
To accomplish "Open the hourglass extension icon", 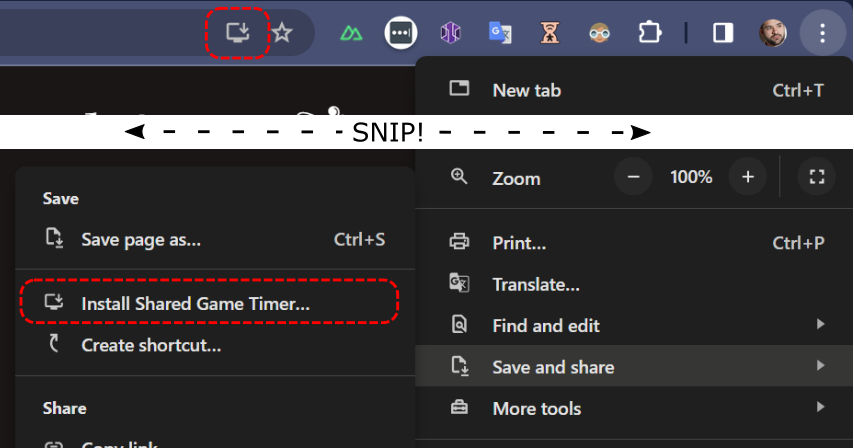I will coord(550,33).
